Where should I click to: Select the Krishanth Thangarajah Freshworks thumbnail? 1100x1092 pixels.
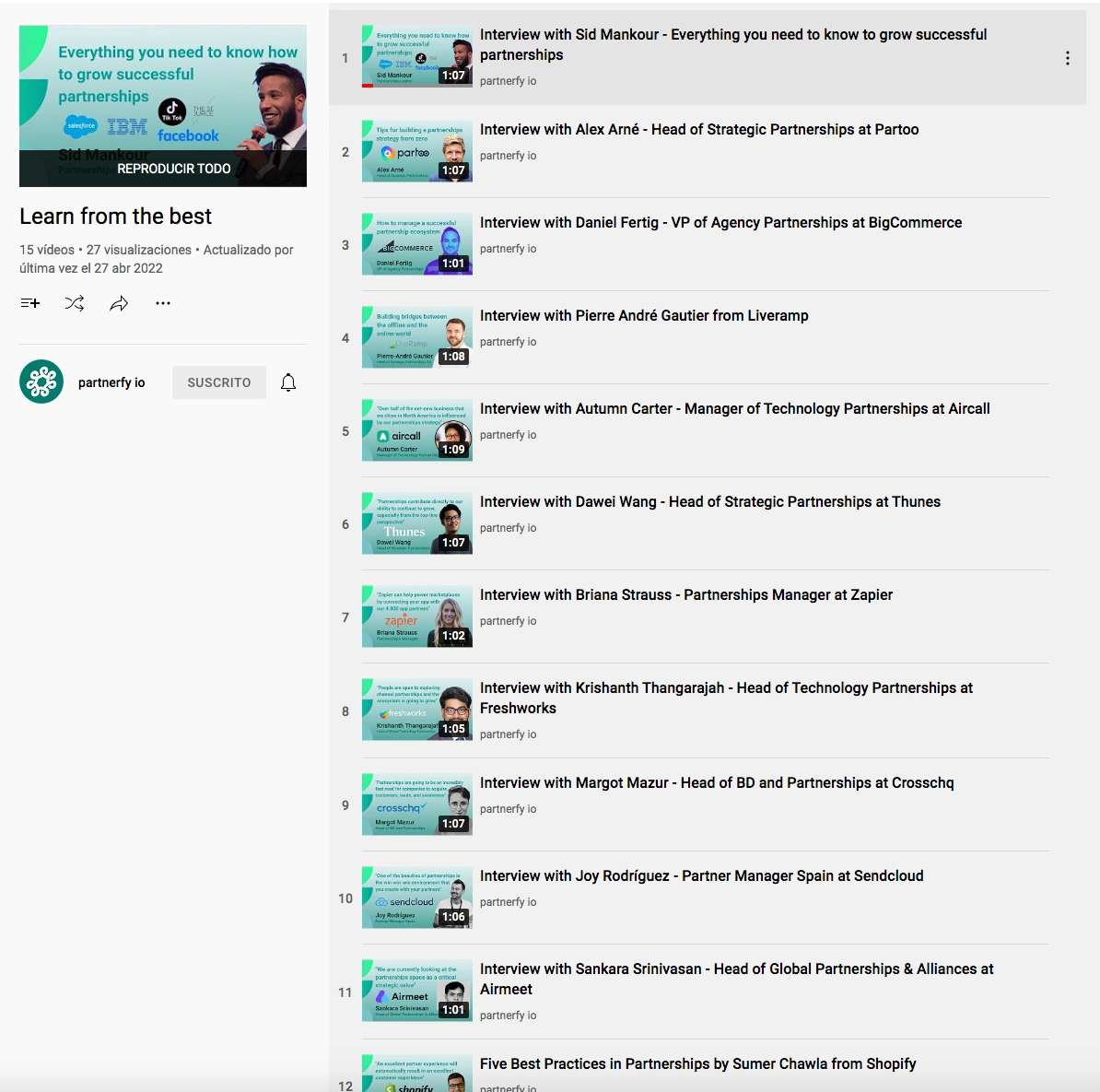click(416, 710)
